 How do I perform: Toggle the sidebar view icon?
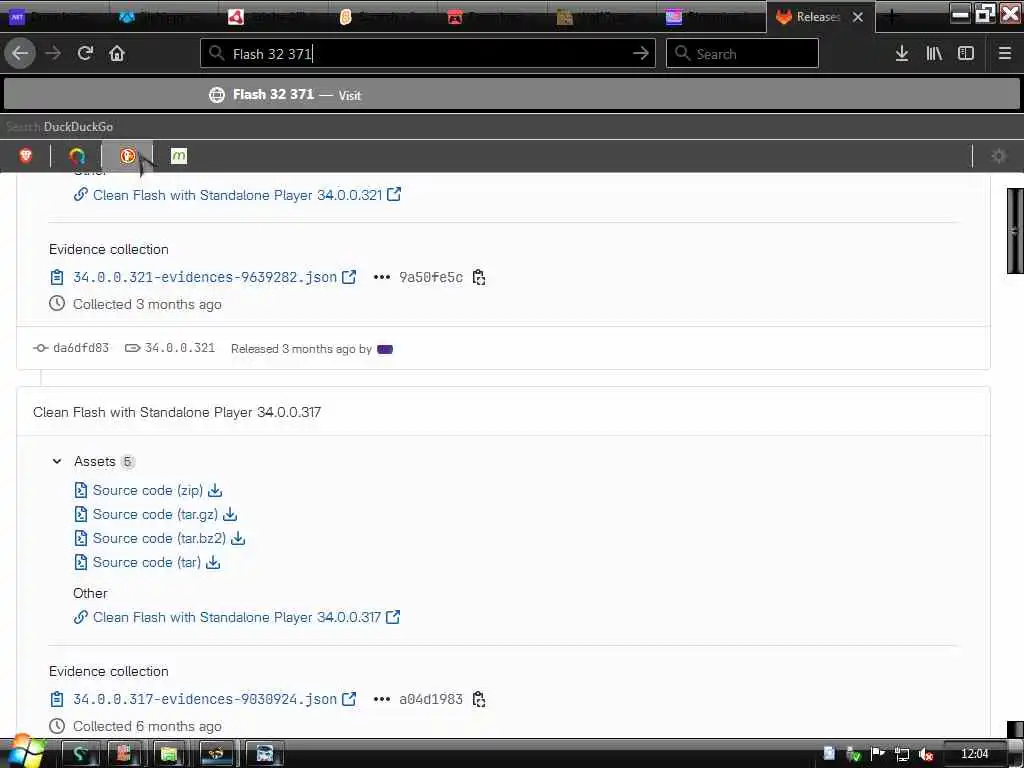tap(966, 54)
